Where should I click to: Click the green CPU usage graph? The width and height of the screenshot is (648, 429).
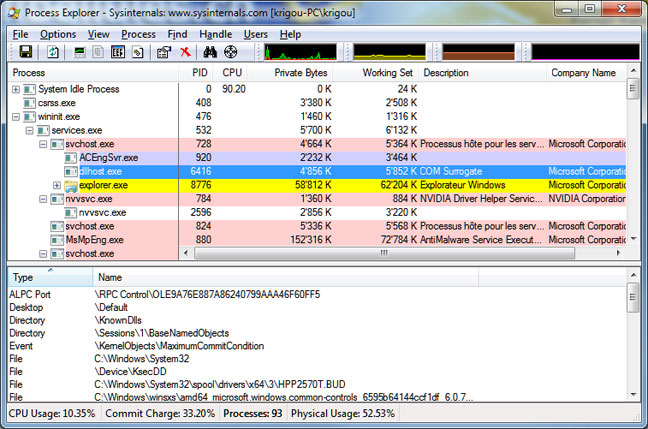tap(300, 52)
